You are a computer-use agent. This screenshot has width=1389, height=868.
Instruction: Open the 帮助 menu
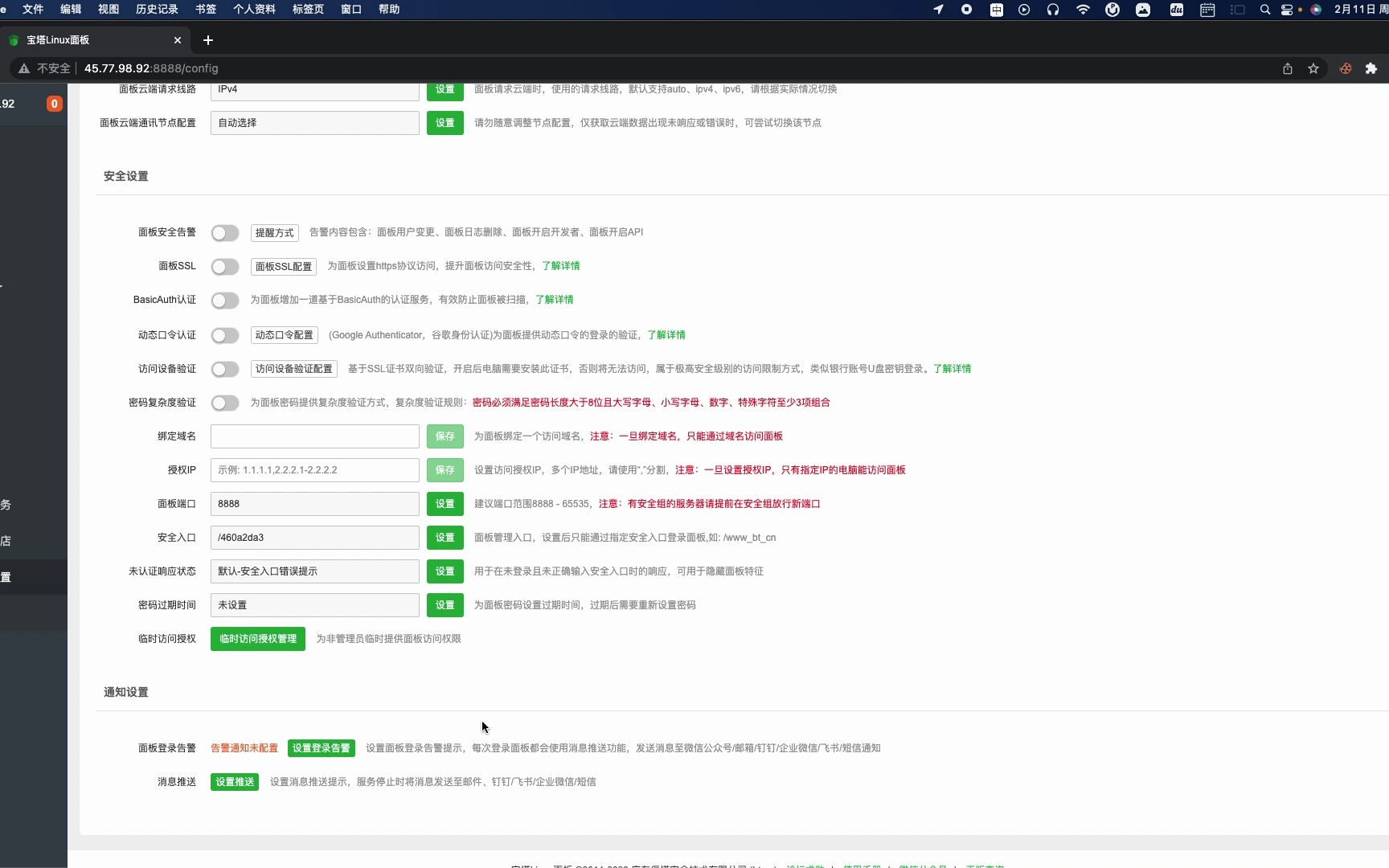pyautogui.click(x=389, y=10)
